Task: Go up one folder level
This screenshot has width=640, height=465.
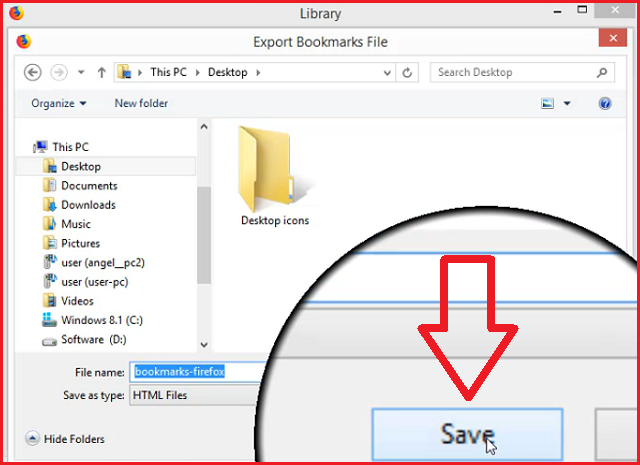Action: click(x=102, y=73)
